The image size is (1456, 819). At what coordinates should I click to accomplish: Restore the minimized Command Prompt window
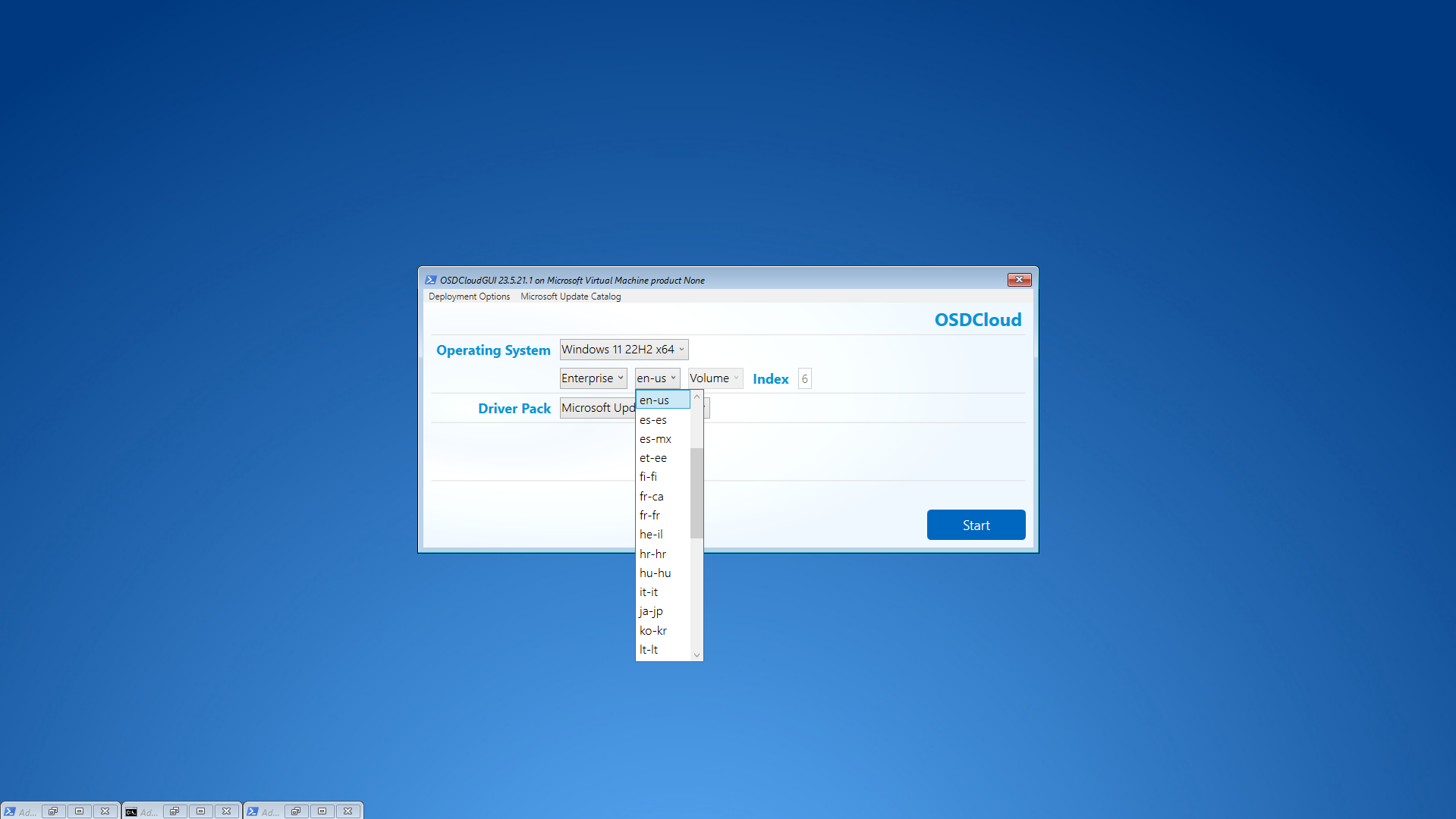click(x=175, y=811)
